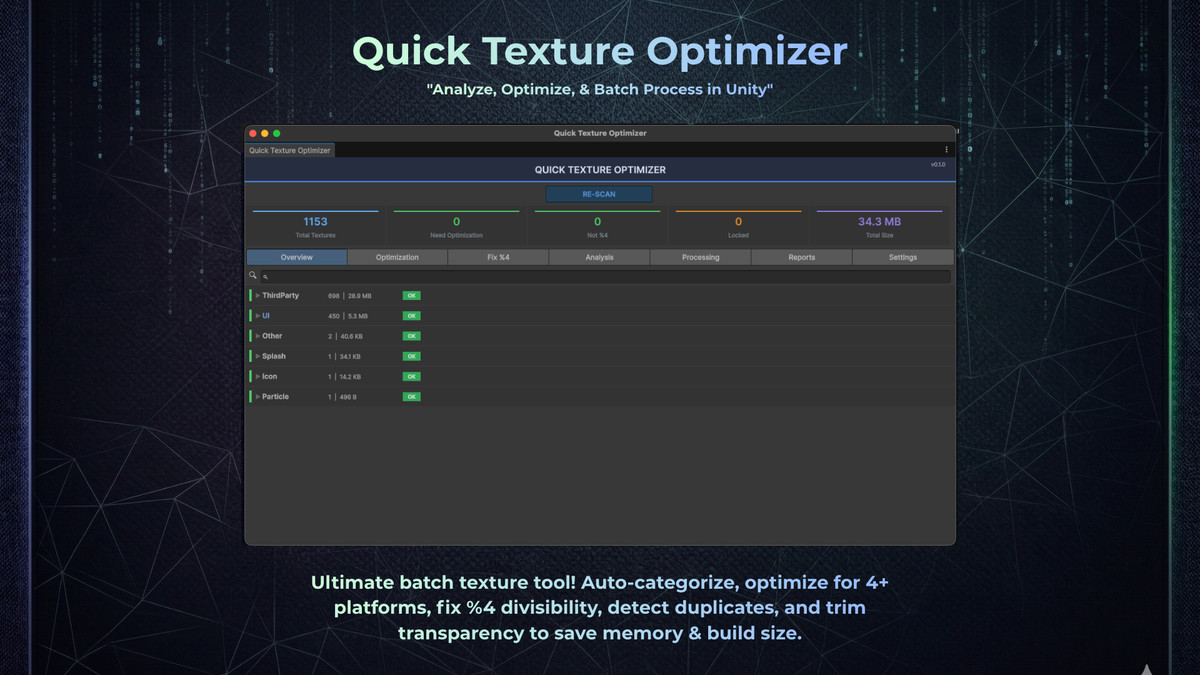This screenshot has width=1200, height=675.
Task: Expand the Icon category arrow
Action: pyautogui.click(x=258, y=377)
